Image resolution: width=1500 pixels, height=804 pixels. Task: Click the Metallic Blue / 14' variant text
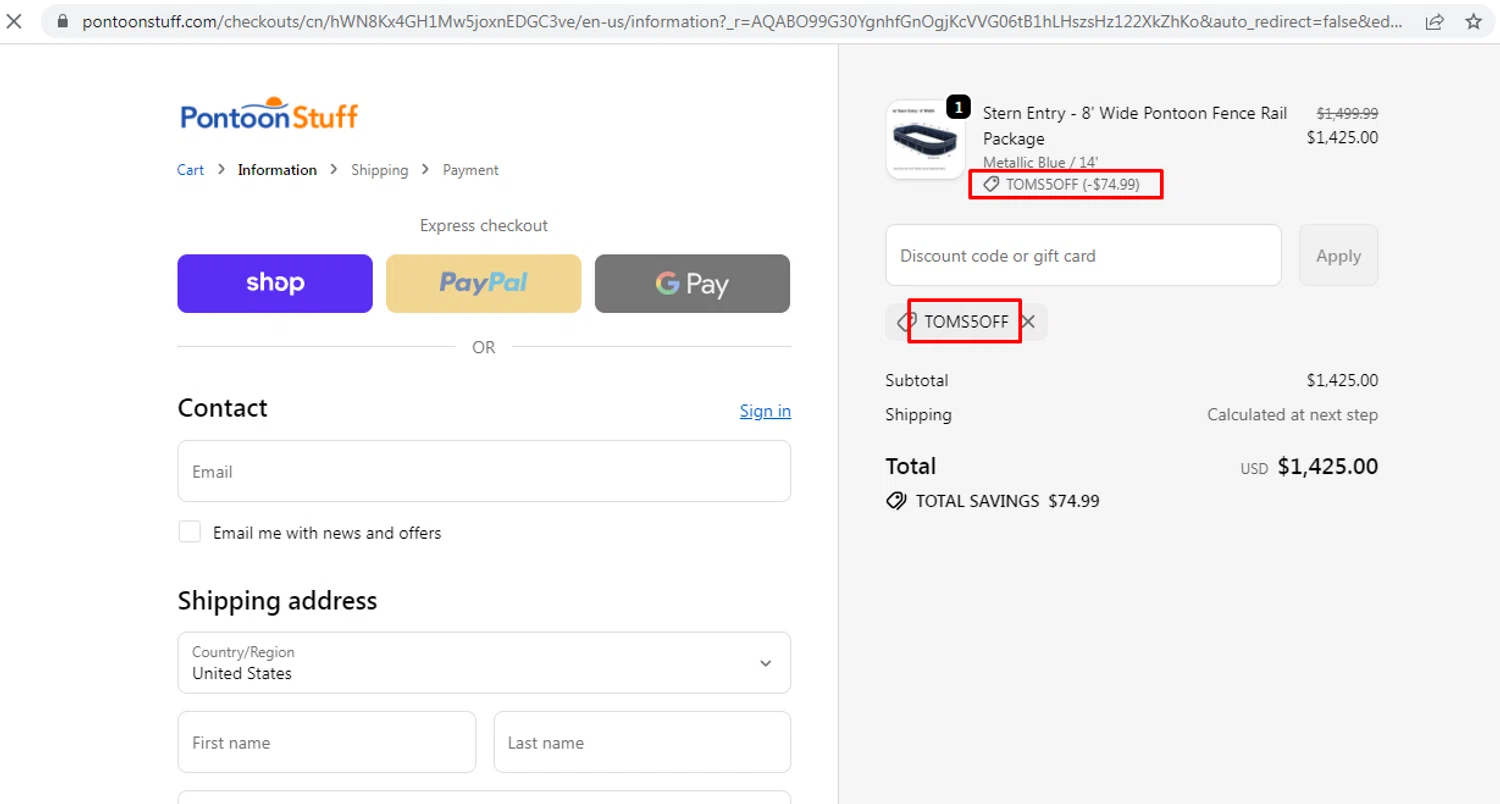(1041, 162)
